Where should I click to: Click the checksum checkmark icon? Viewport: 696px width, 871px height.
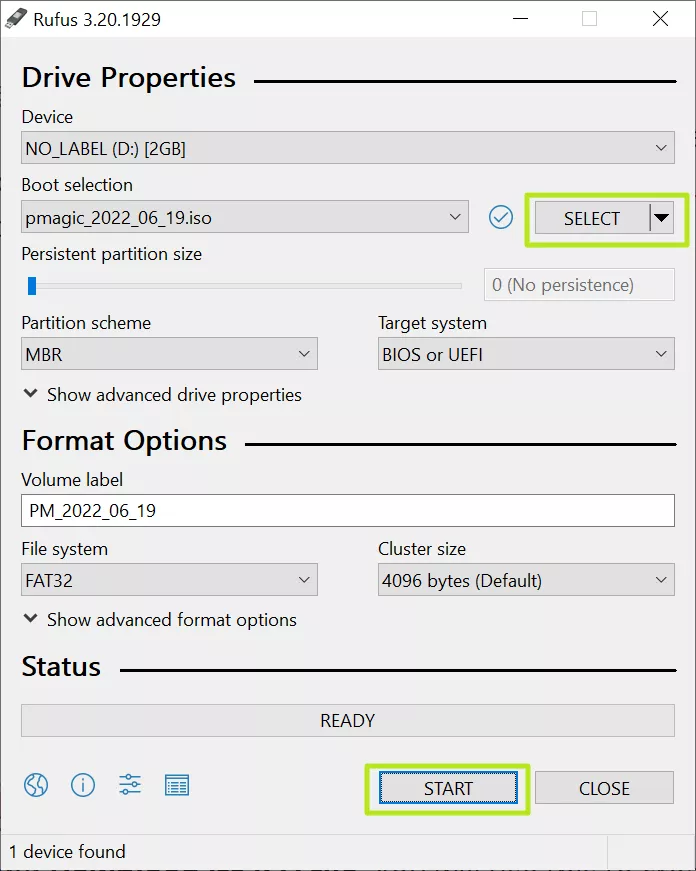[x=500, y=217]
